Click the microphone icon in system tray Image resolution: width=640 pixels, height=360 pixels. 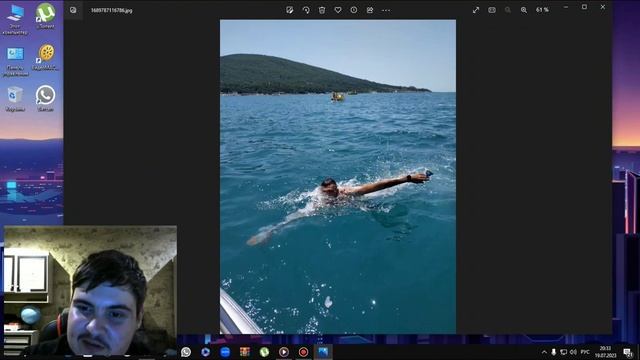553,352
